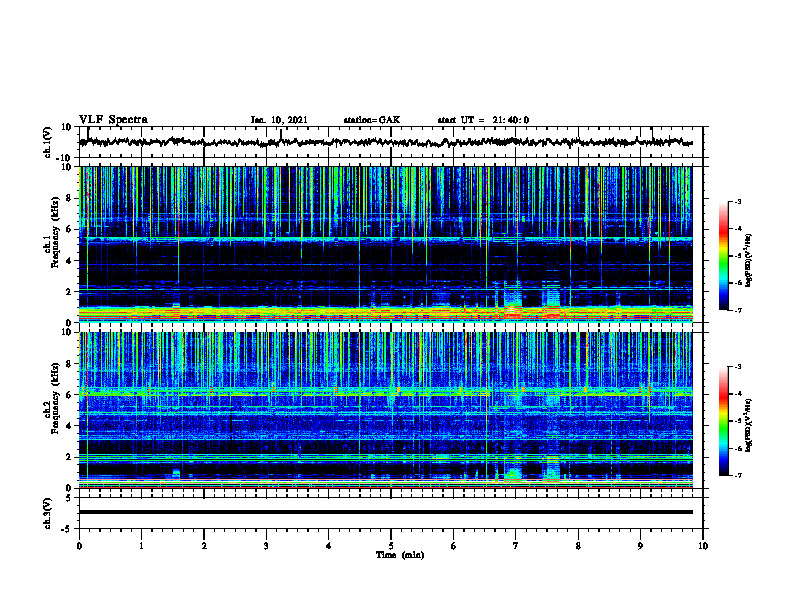
Task: Click the "-4" tick on ch.1 colorbar
Action: click(738, 228)
